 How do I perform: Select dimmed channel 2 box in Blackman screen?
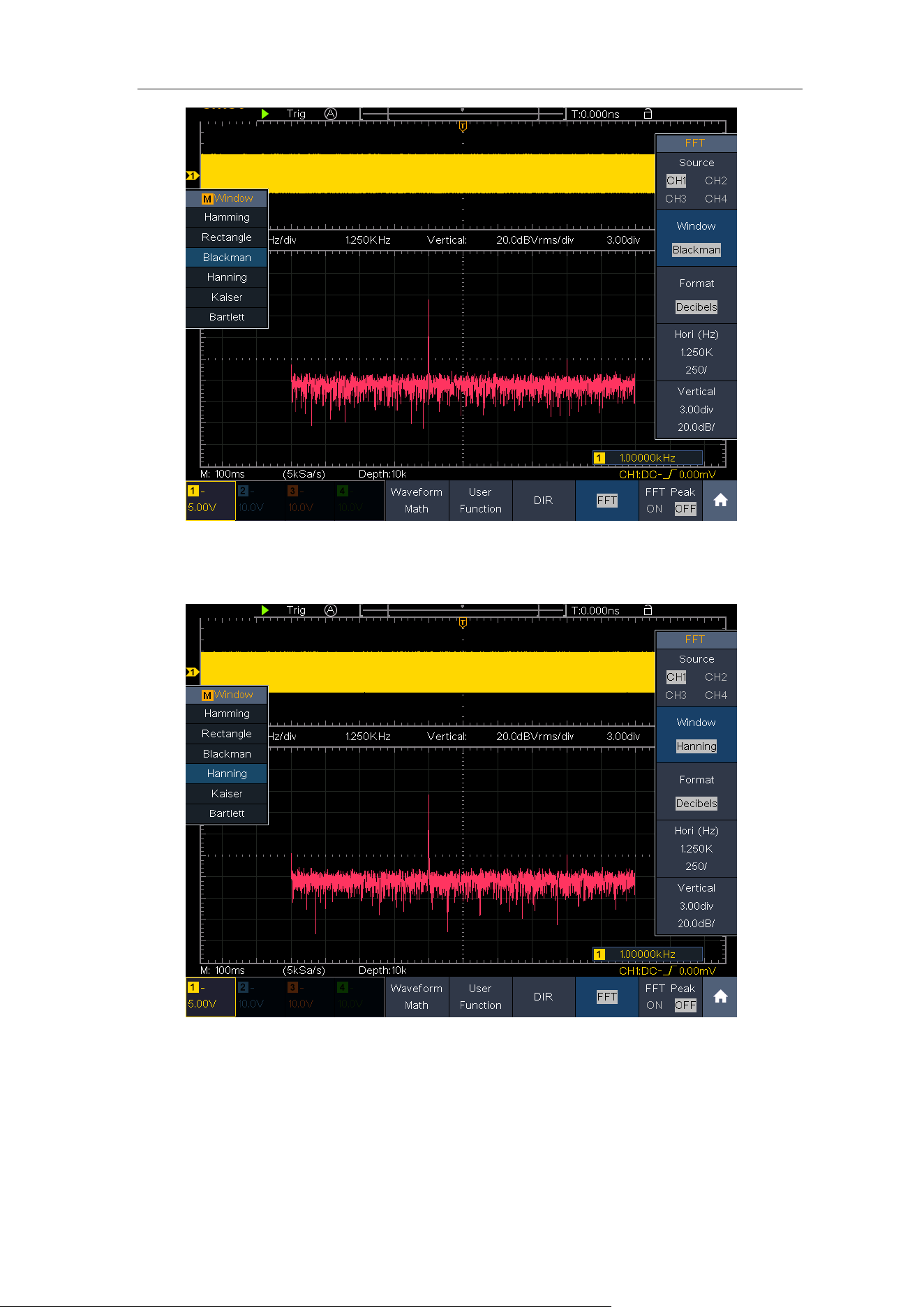260,501
